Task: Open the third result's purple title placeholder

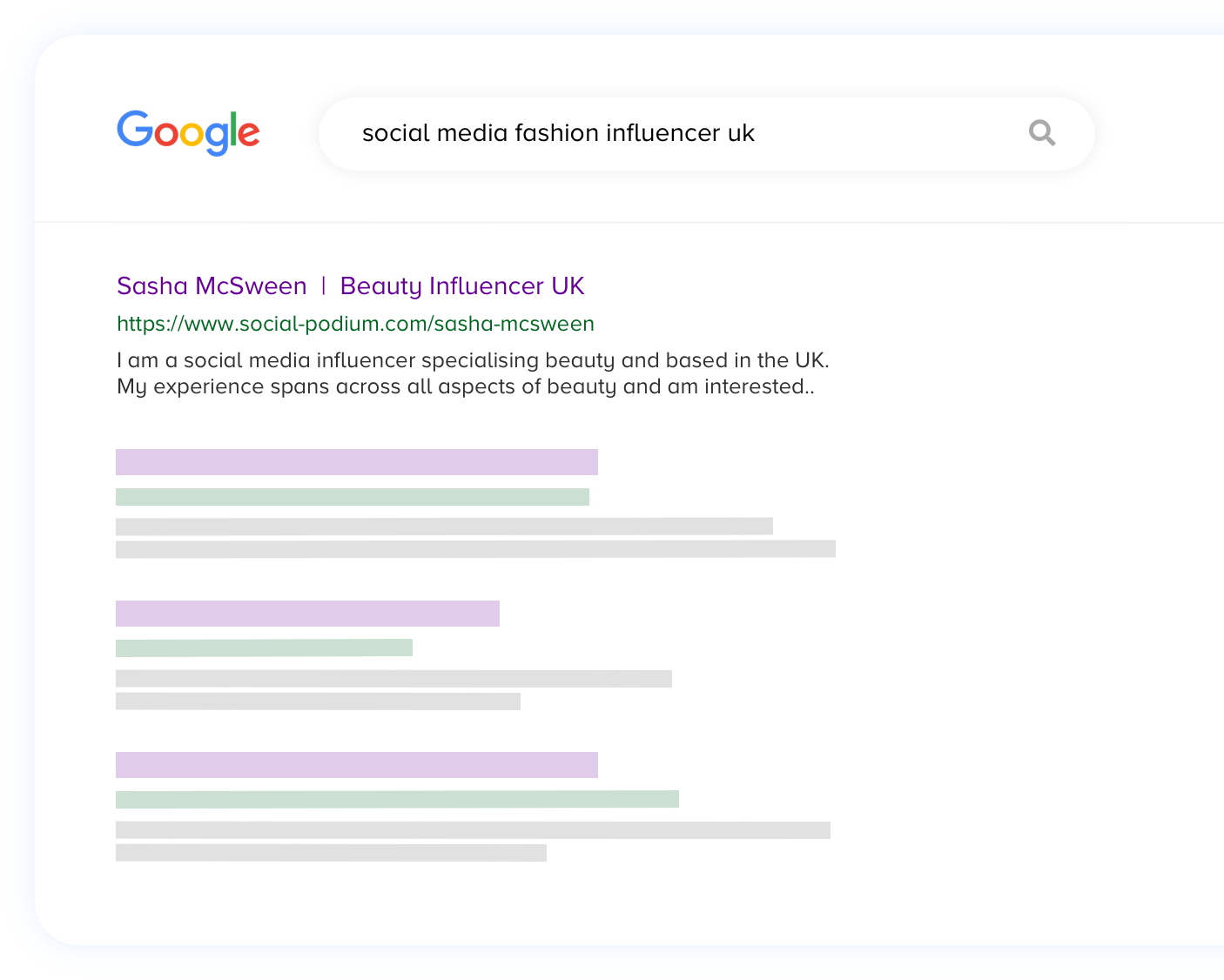Action: pos(307,614)
